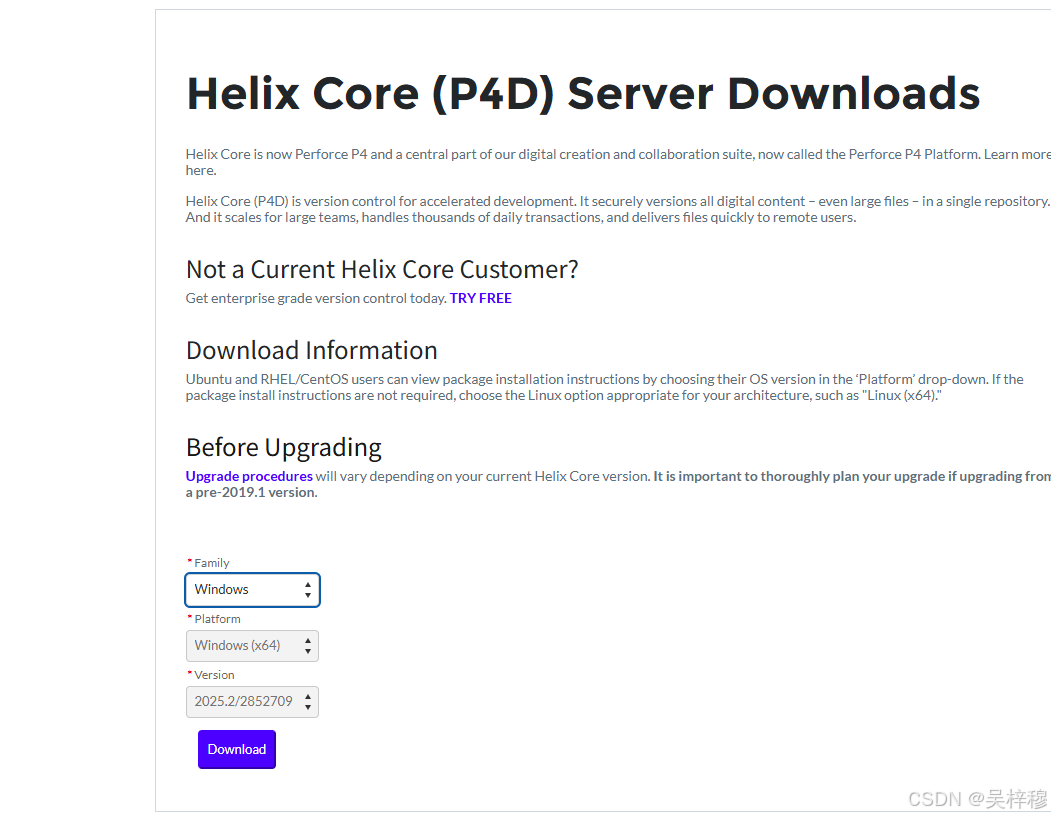Open the Family dropdown showing Windows

[x=252, y=590]
